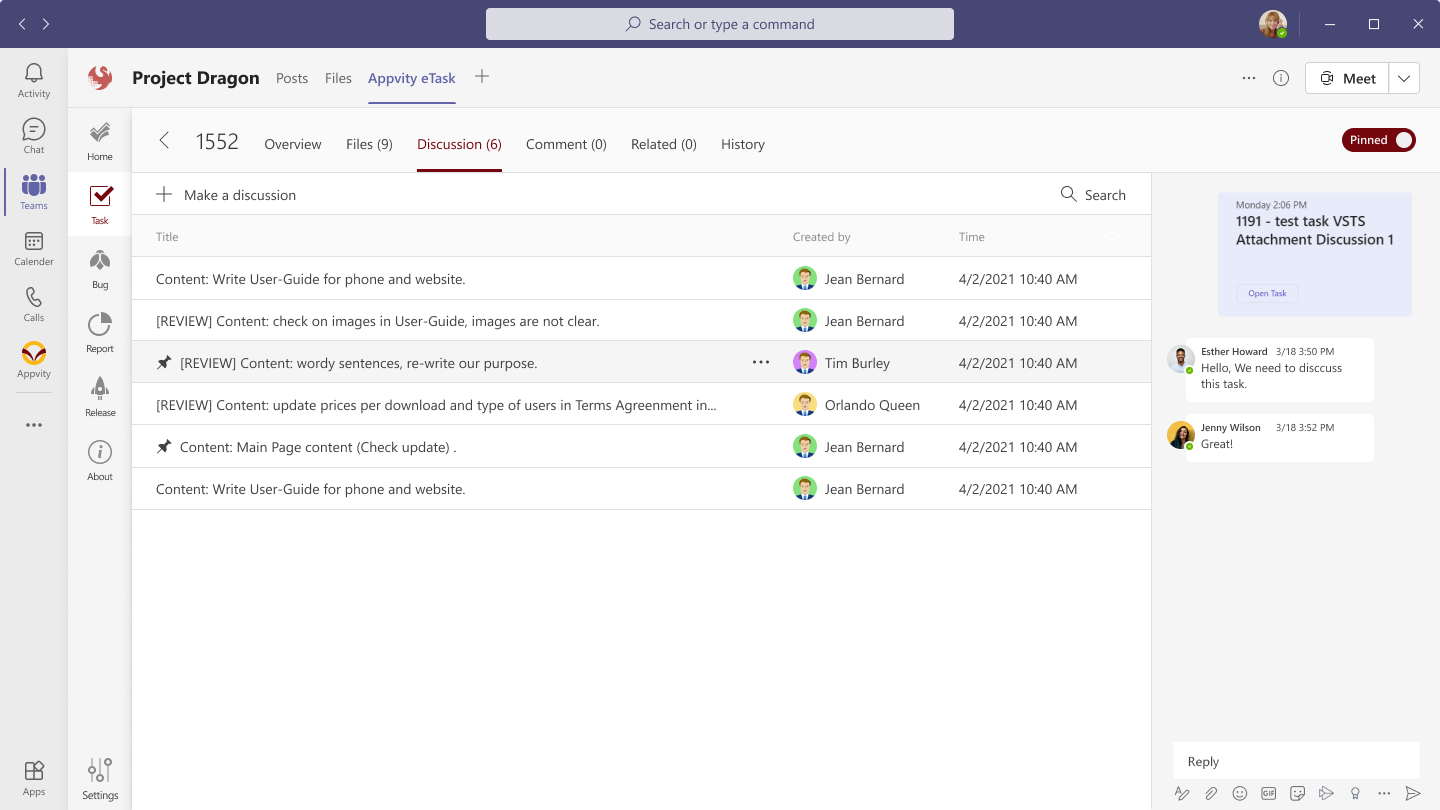The image size is (1440, 810).
Task: Click Open Task on discussion 1191
Action: pyautogui.click(x=1267, y=293)
